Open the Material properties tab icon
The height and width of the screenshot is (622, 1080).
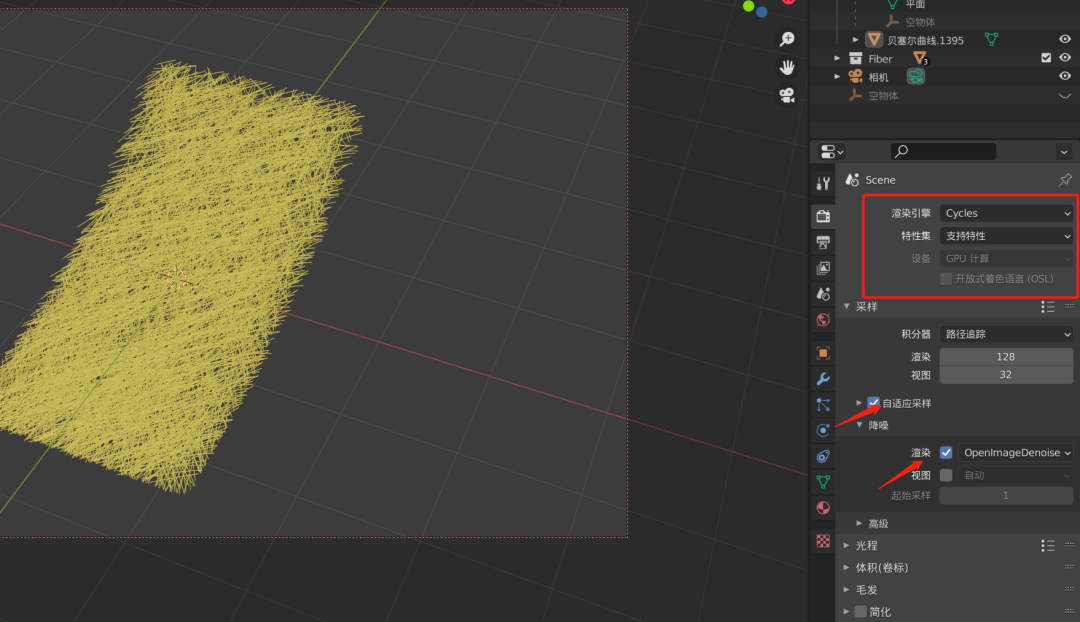point(823,508)
